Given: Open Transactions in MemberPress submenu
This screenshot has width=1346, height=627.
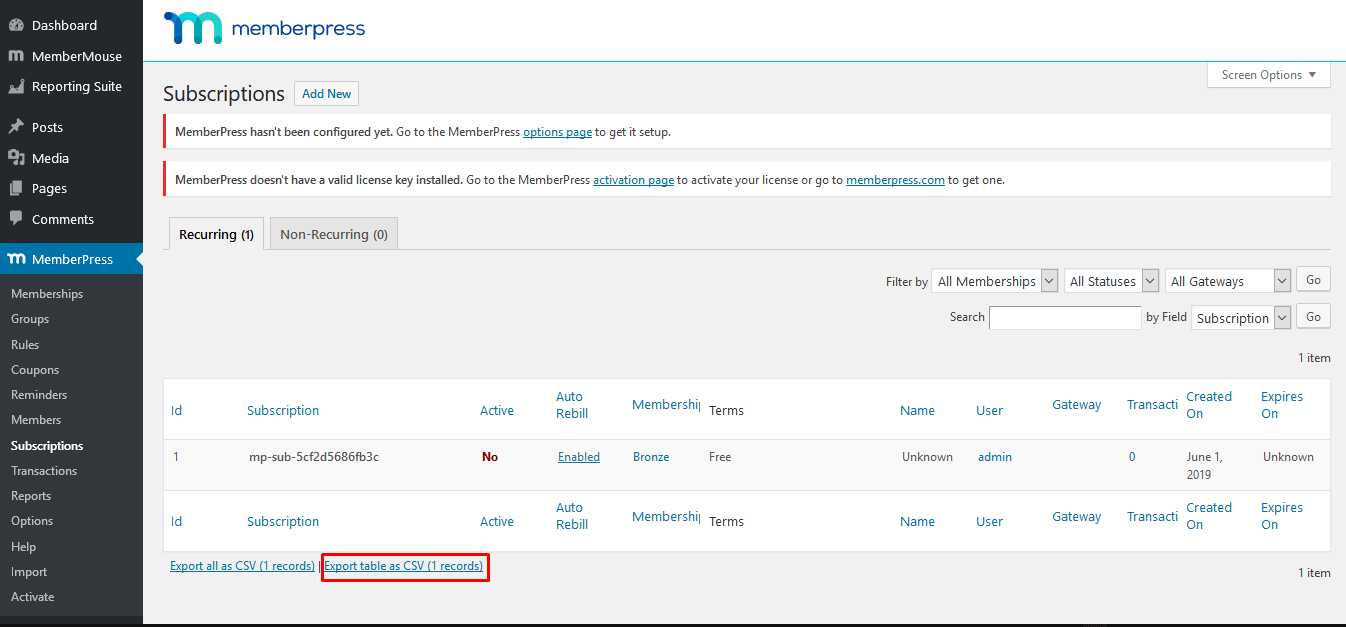Looking at the screenshot, I should point(44,471).
